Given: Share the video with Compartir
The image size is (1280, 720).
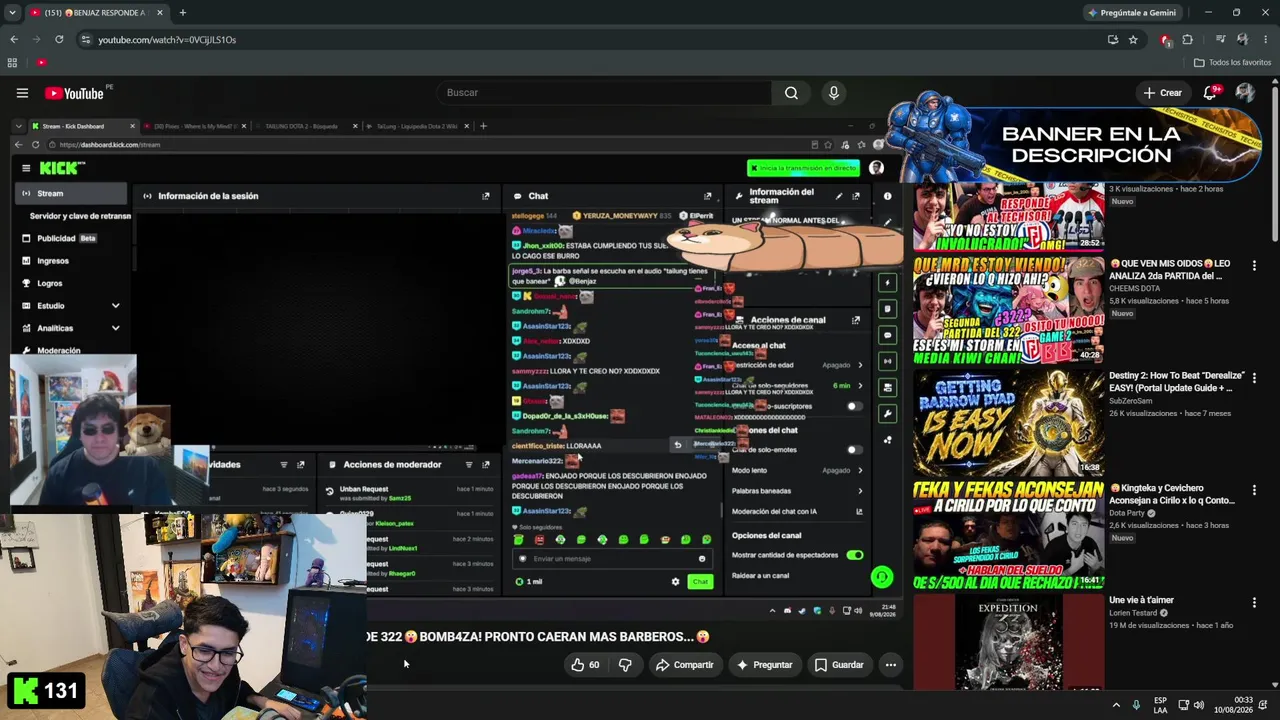Looking at the screenshot, I should pos(684,665).
